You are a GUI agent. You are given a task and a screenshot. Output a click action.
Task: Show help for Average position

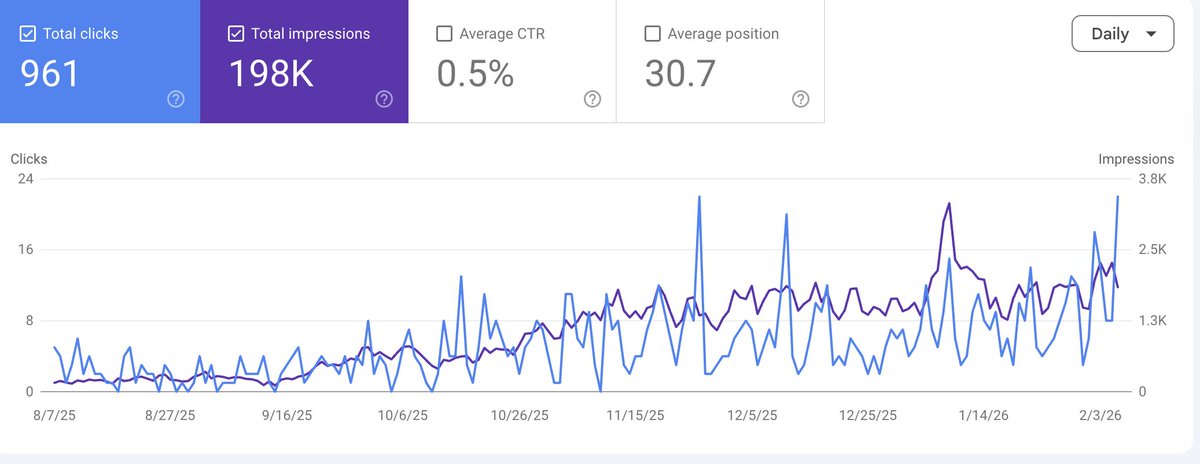click(800, 99)
